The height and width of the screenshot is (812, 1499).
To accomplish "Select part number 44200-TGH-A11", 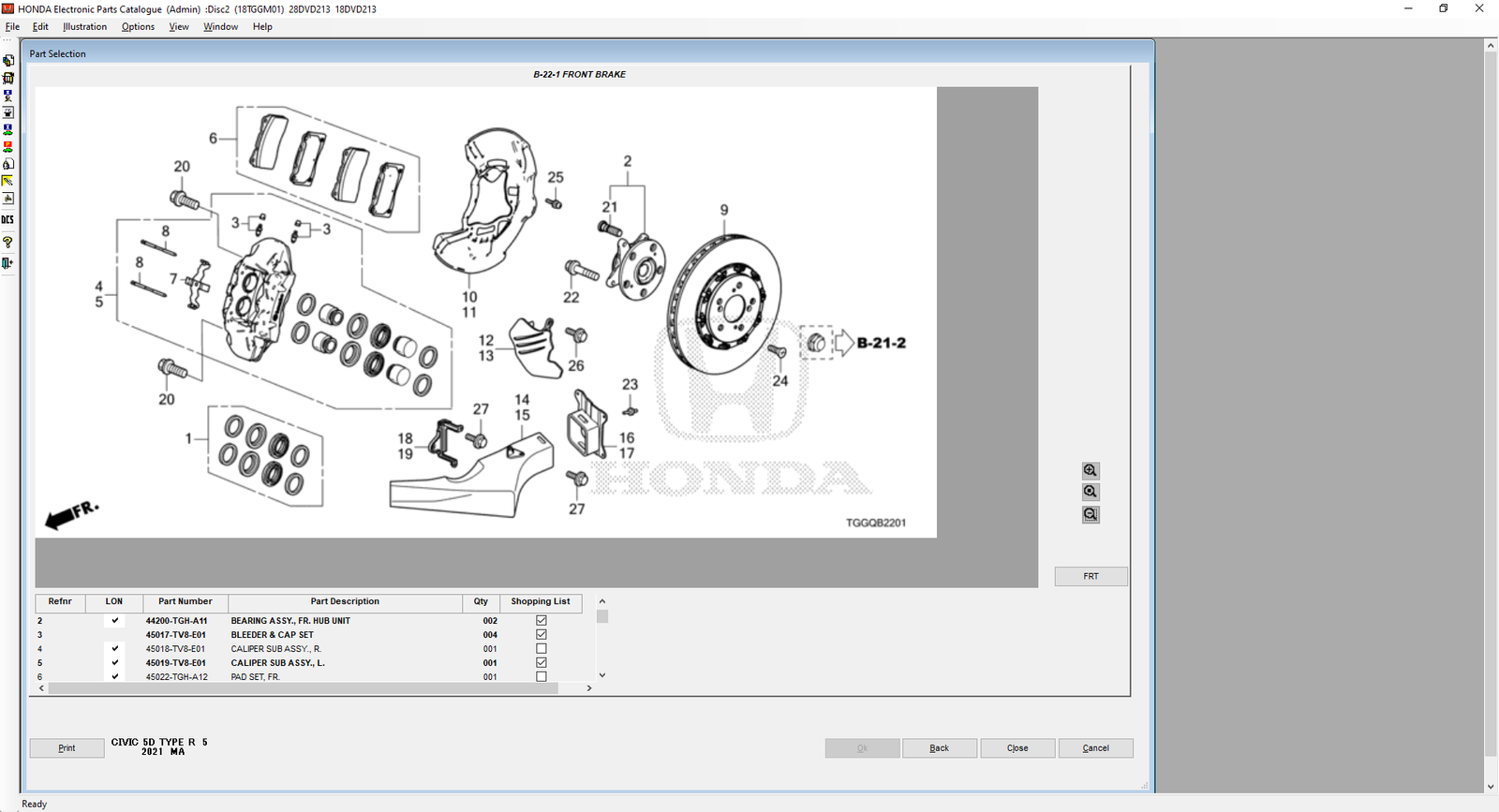I will pos(176,621).
